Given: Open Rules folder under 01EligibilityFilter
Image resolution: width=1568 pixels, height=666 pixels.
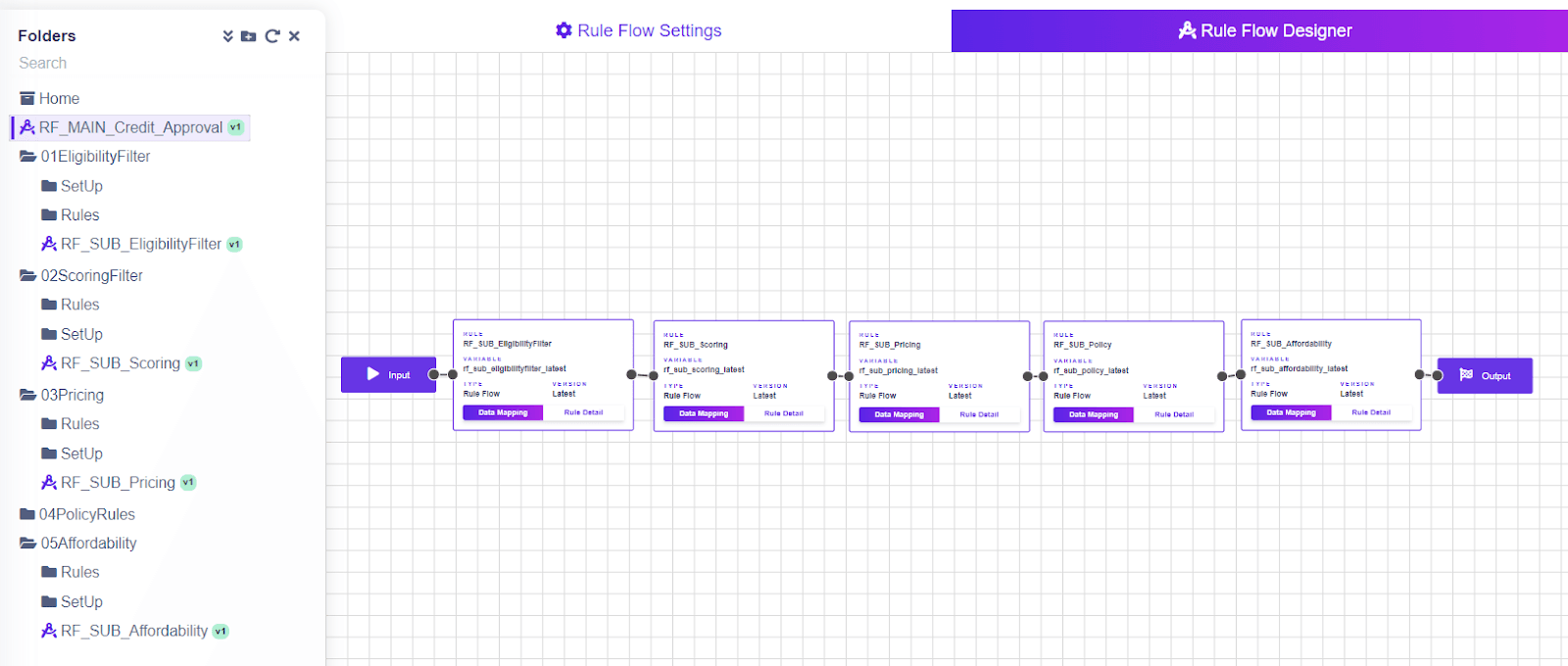Looking at the screenshot, I should click(x=70, y=215).
